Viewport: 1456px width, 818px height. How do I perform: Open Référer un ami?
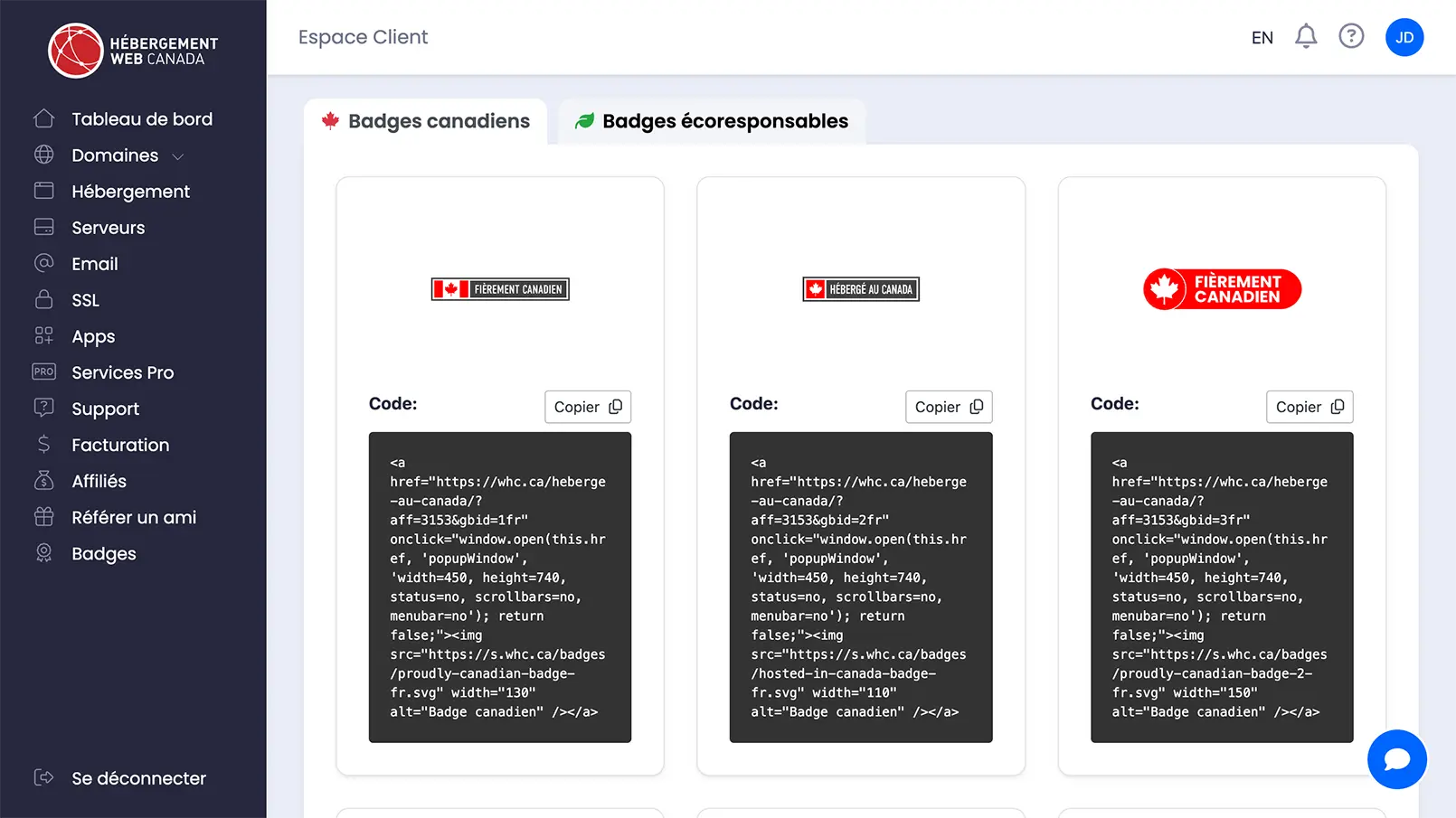tap(134, 516)
